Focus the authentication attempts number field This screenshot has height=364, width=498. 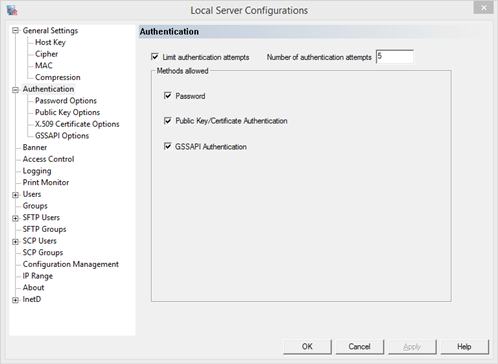pyautogui.click(x=395, y=57)
